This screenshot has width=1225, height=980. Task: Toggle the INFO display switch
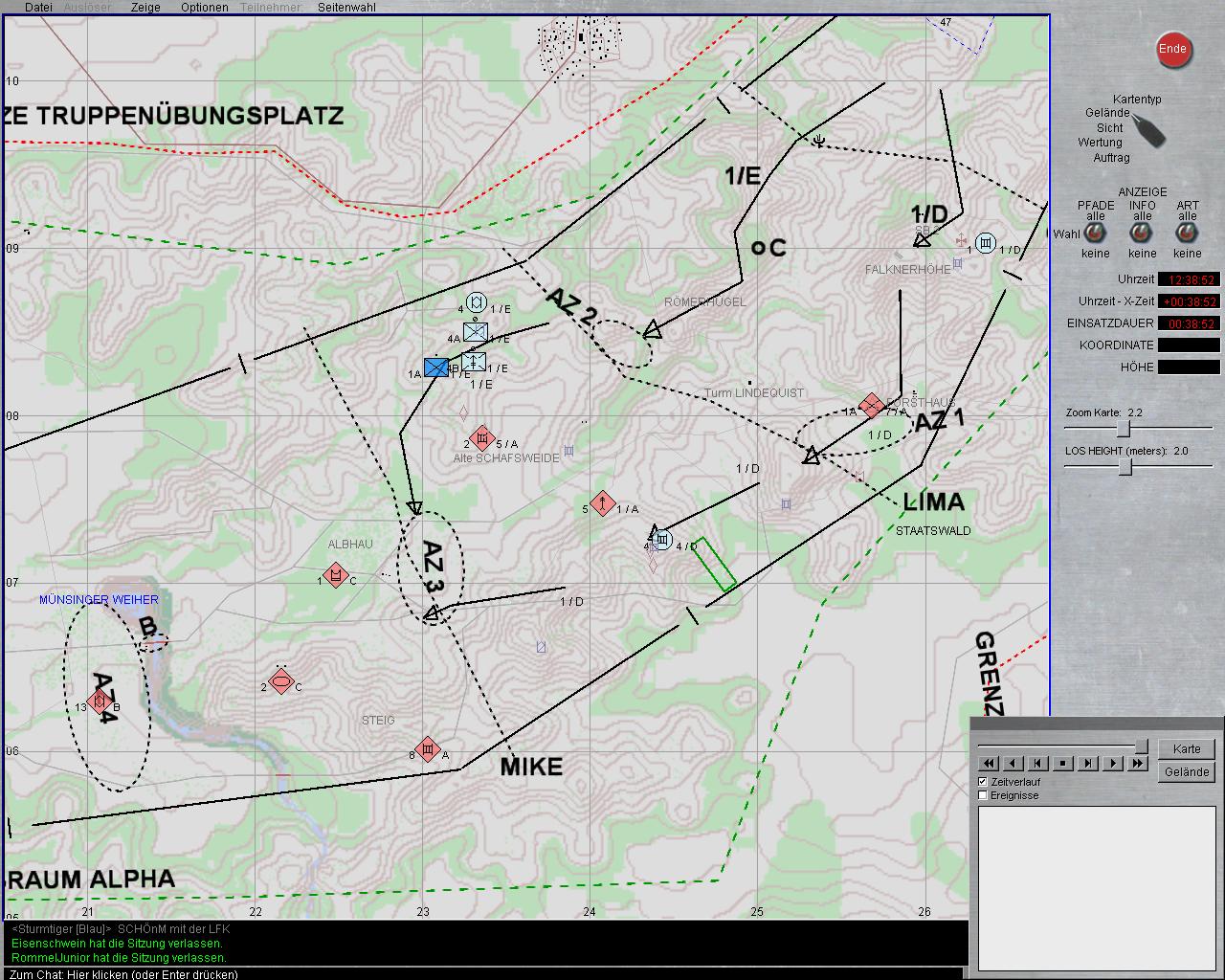click(1142, 234)
